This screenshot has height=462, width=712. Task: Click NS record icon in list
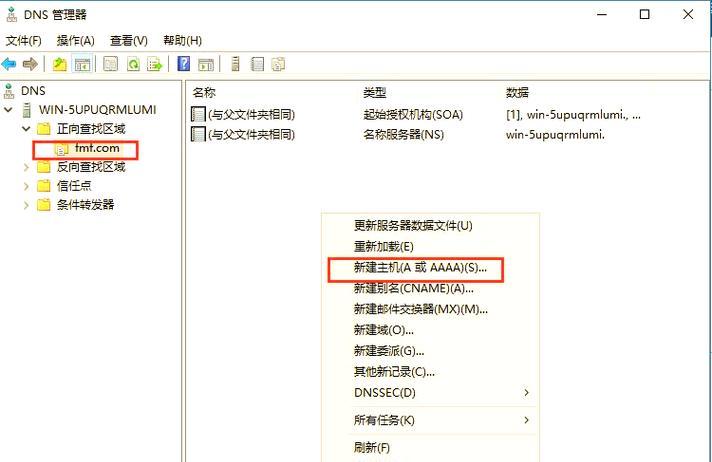point(198,134)
